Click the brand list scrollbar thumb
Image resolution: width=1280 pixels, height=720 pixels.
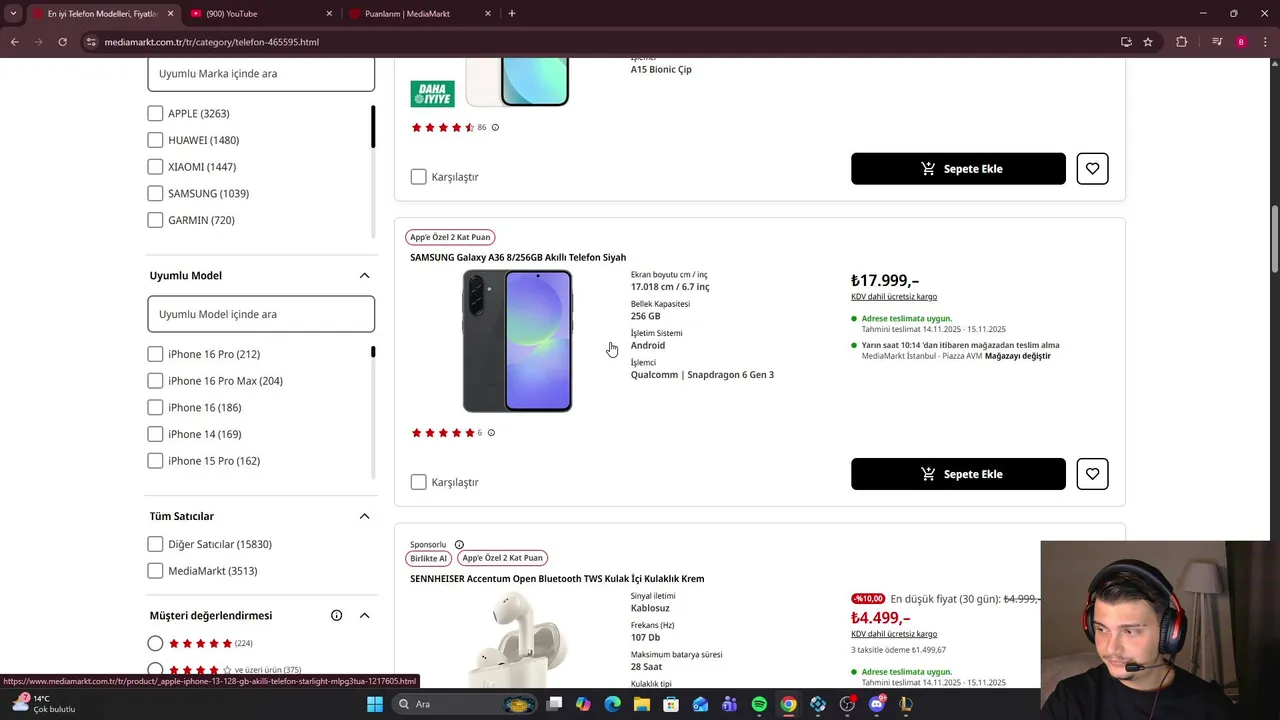coord(373,127)
